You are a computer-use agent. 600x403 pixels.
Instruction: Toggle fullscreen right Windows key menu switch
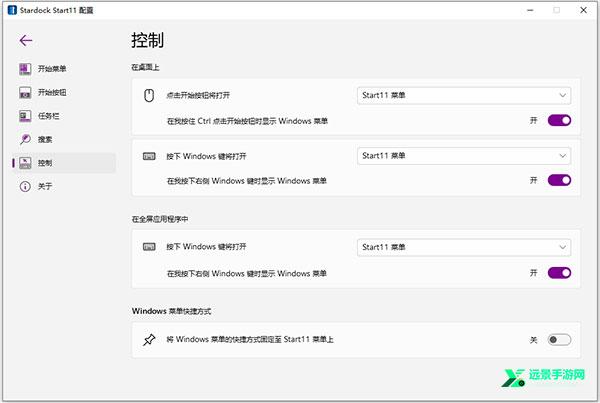(559, 273)
